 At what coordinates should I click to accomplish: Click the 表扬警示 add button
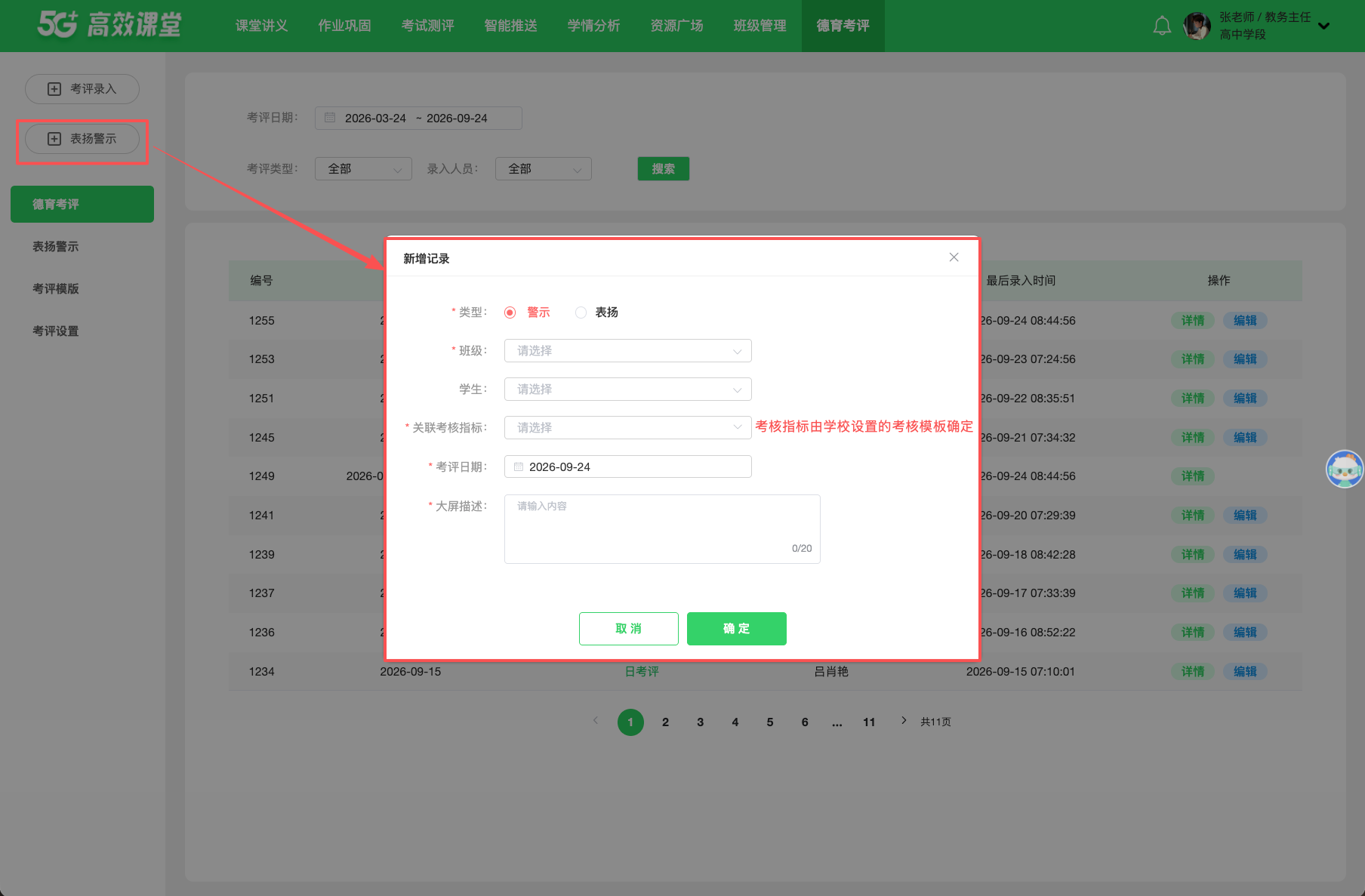click(82, 139)
